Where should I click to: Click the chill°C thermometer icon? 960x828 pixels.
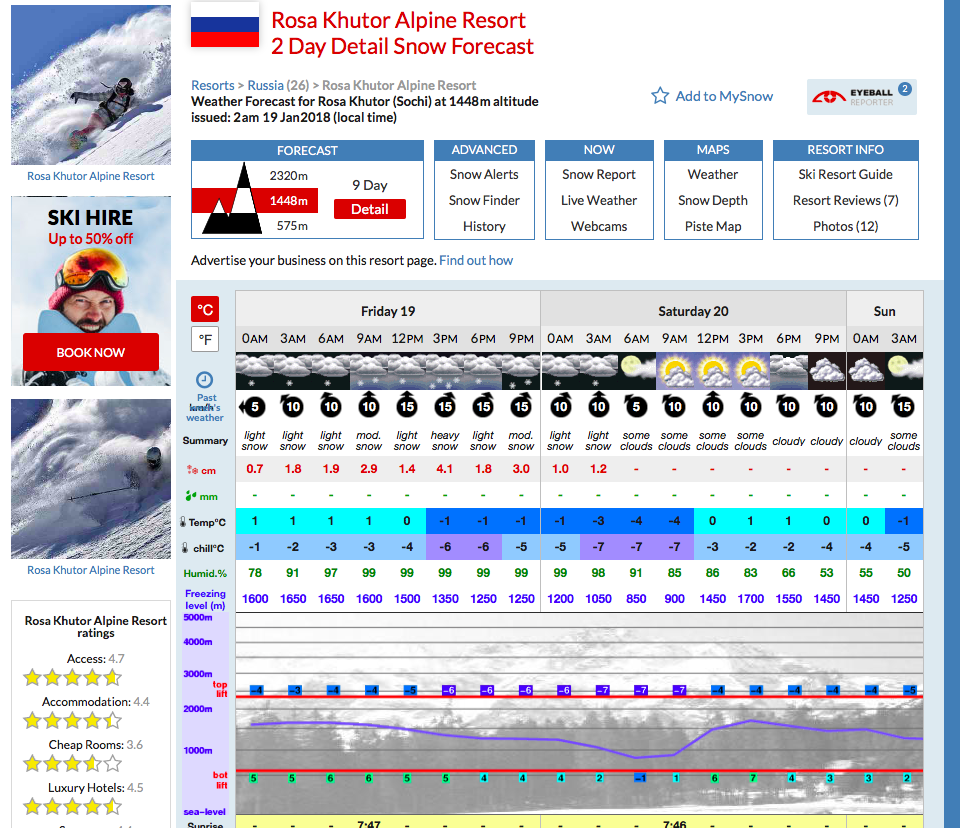click(x=184, y=548)
